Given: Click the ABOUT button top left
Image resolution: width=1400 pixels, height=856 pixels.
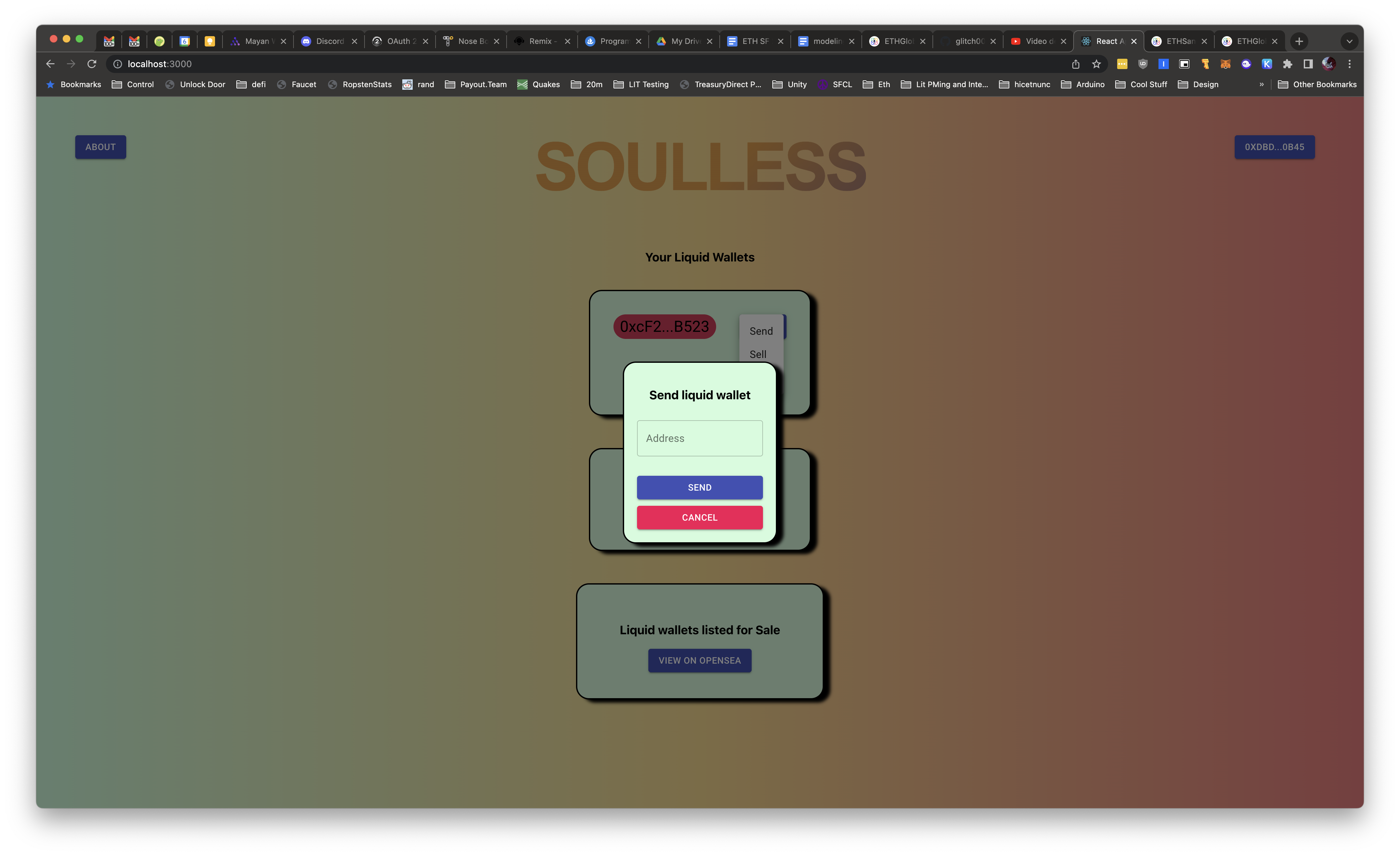Looking at the screenshot, I should click(x=100, y=146).
